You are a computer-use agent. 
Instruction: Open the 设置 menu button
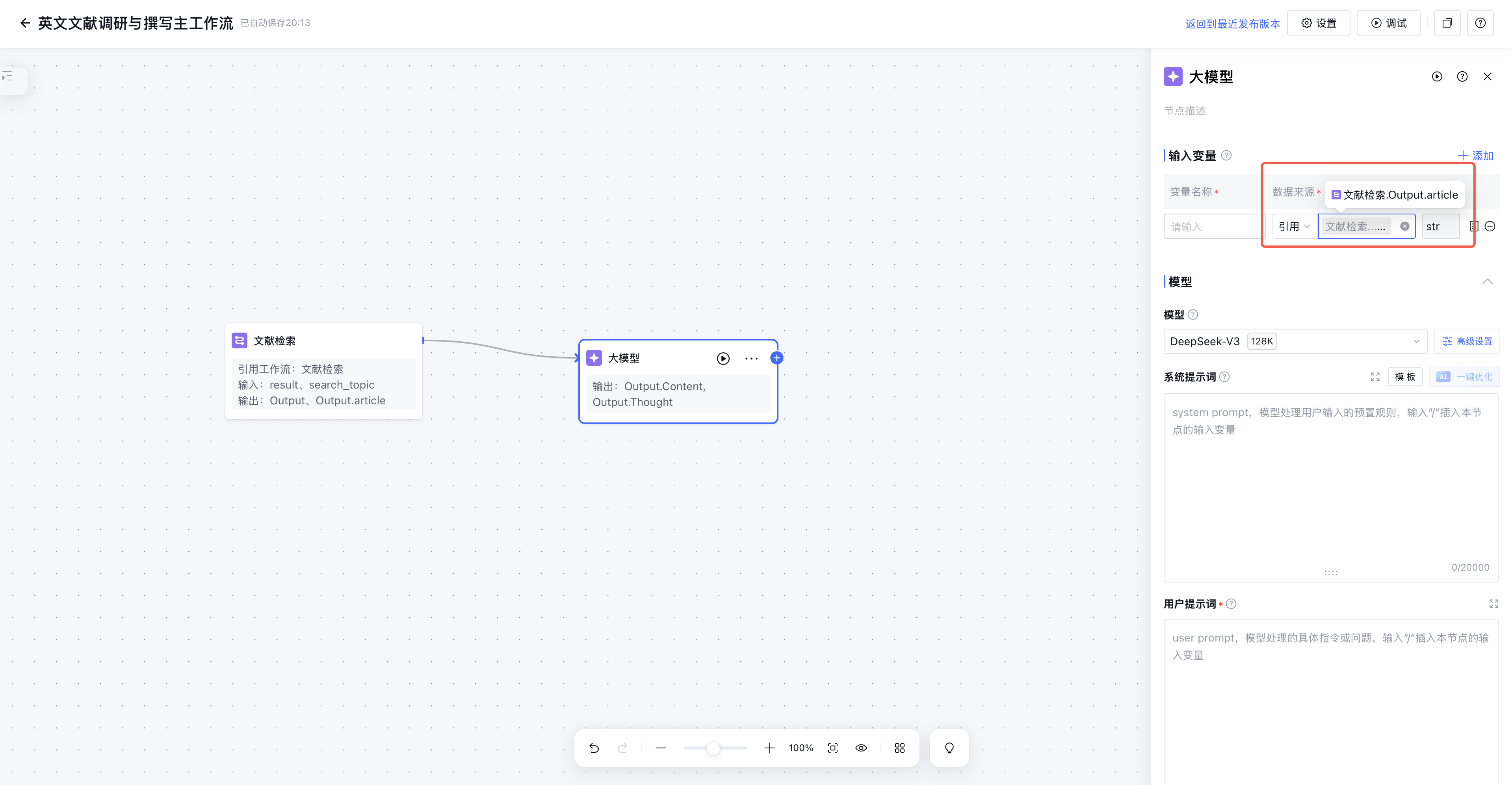(x=1318, y=23)
